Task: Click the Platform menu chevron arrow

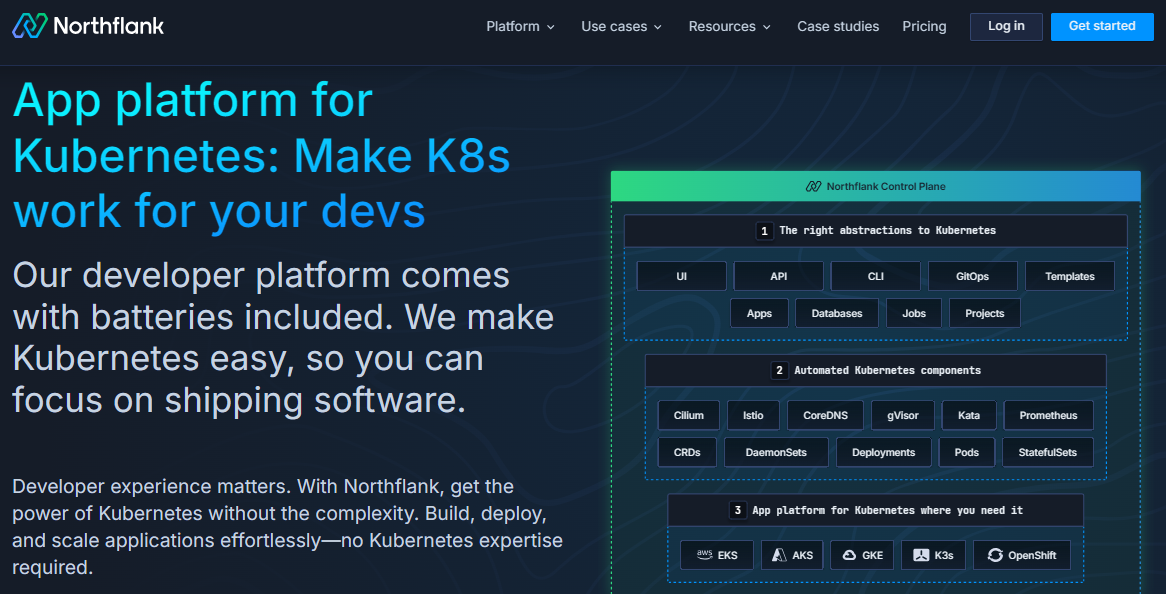Action: coord(550,27)
